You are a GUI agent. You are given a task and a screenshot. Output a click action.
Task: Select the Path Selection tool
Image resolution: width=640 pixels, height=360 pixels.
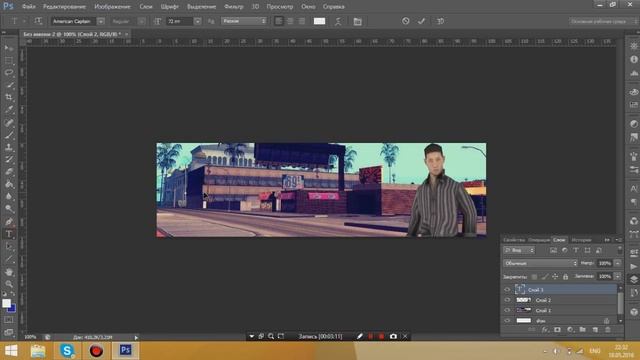click(x=9, y=246)
